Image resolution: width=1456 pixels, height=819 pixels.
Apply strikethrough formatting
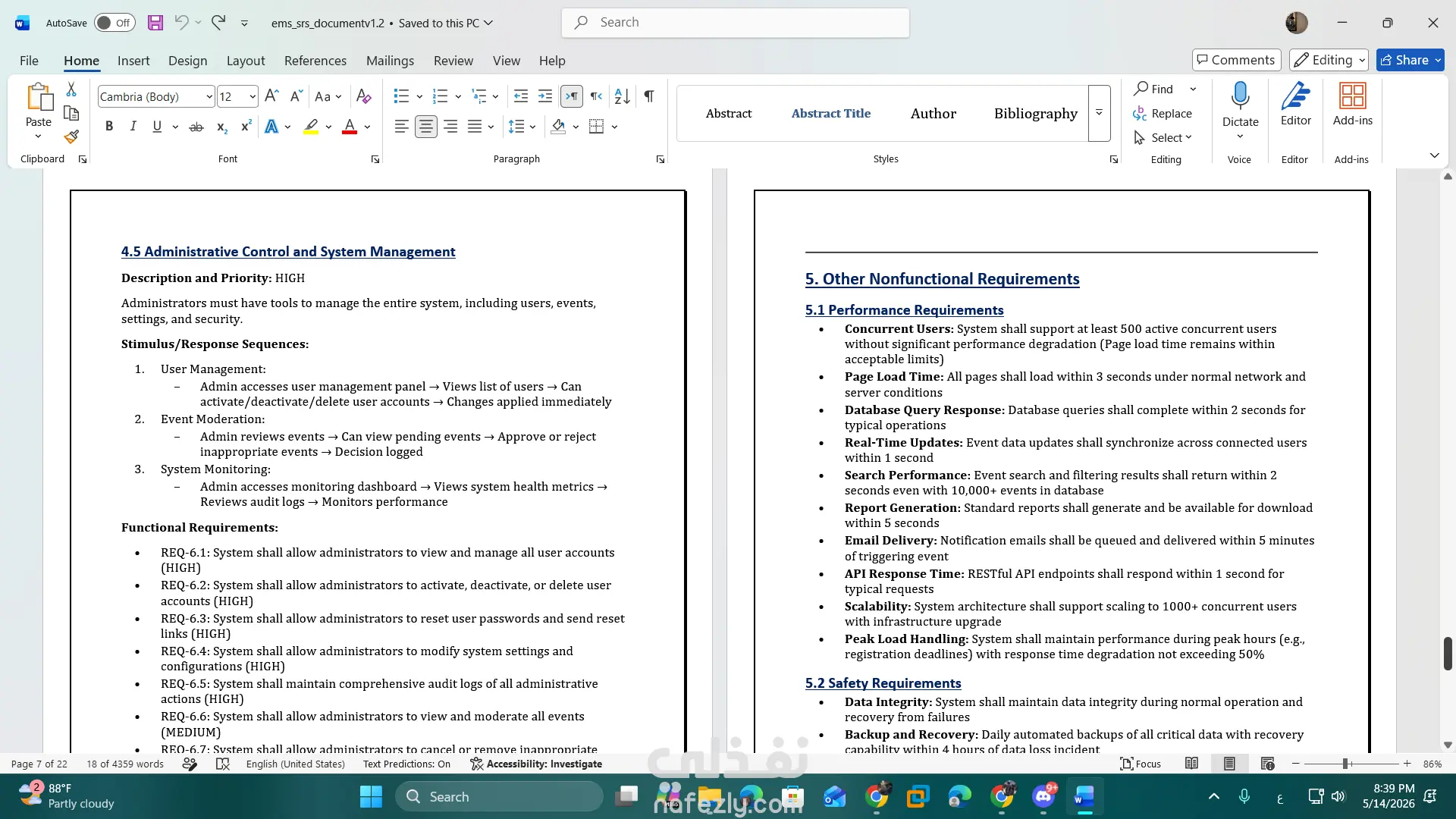tap(196, 127)
